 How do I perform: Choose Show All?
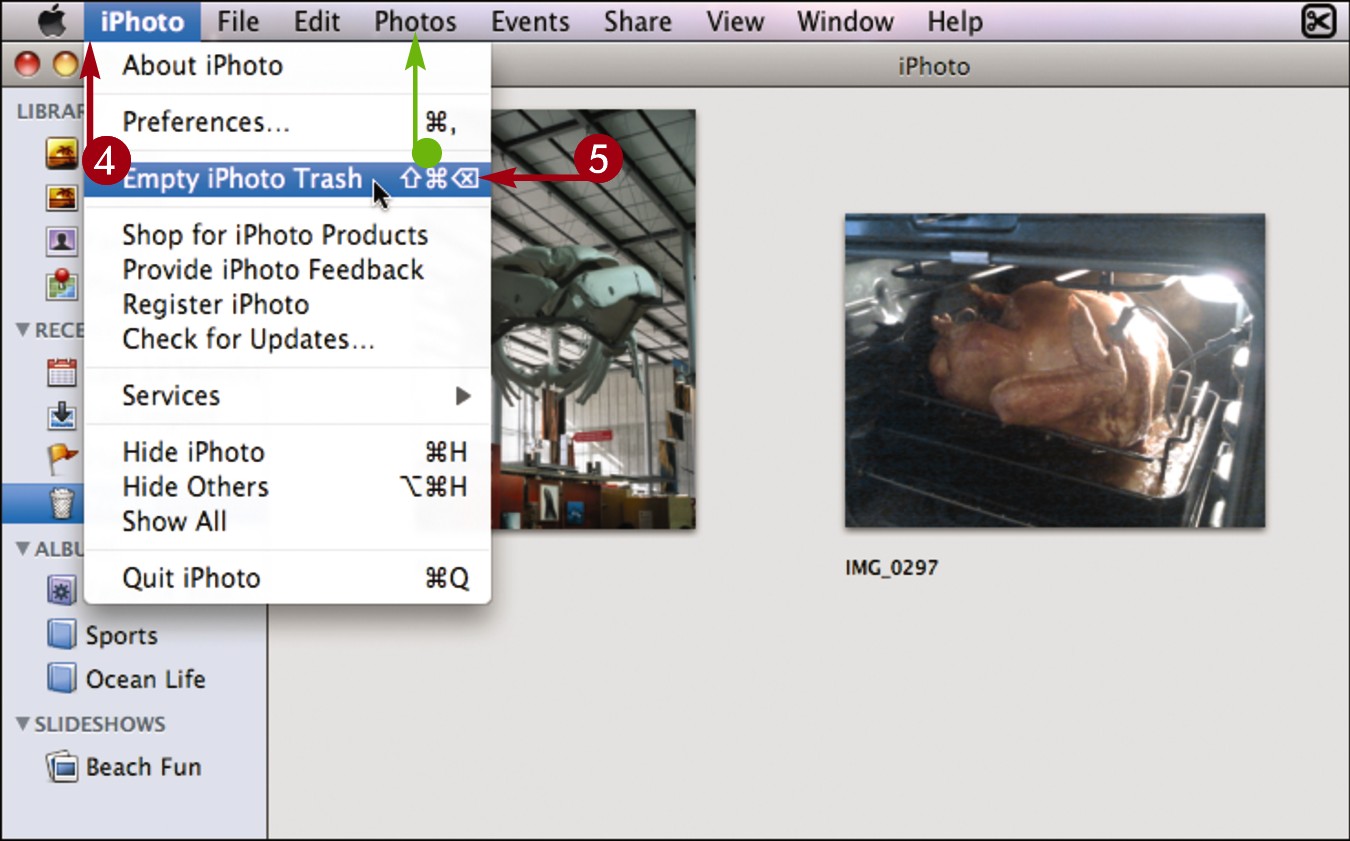pyautogui.click(x=288, y=522)
